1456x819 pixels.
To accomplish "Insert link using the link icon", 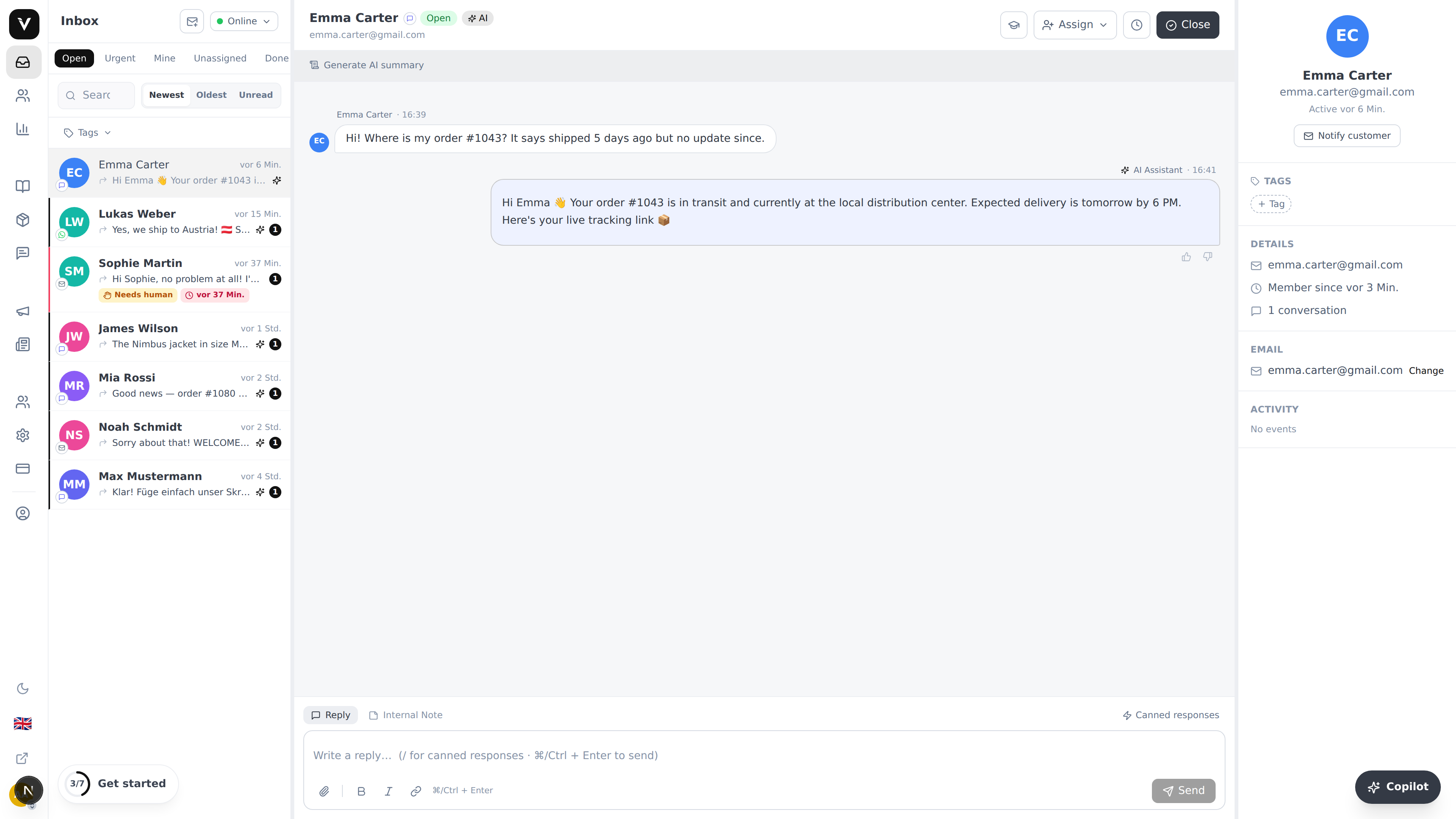I will (416, 791).
